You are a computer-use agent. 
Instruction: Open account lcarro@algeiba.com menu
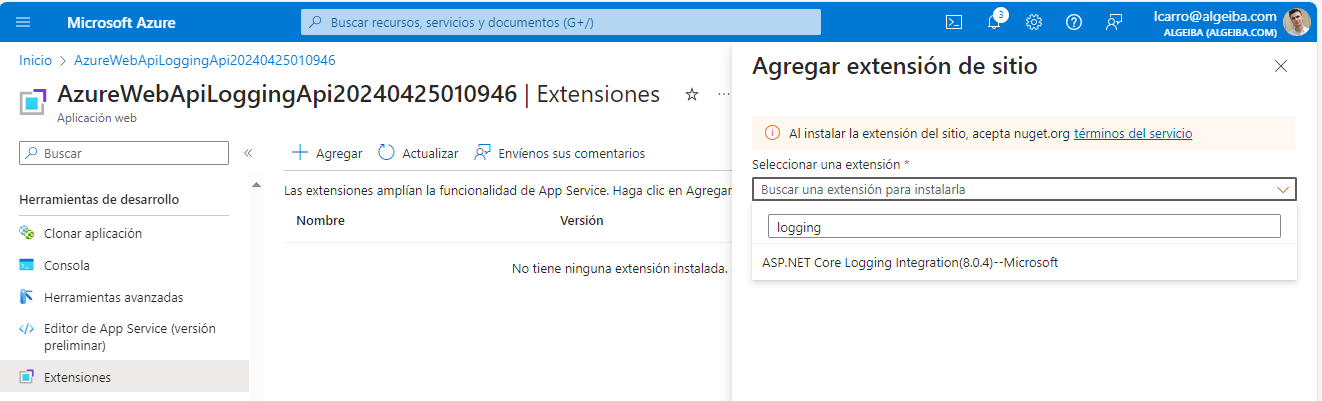(1214, 23)
